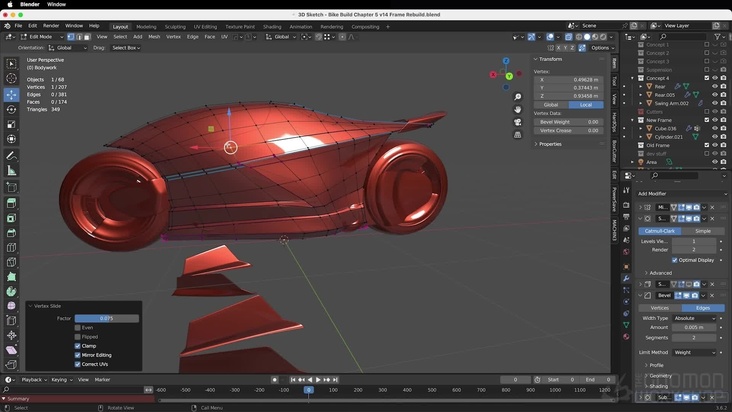The image size is (732, 412).
Task: Uncheck Correct UVs option
Action: tap(77, 364)
